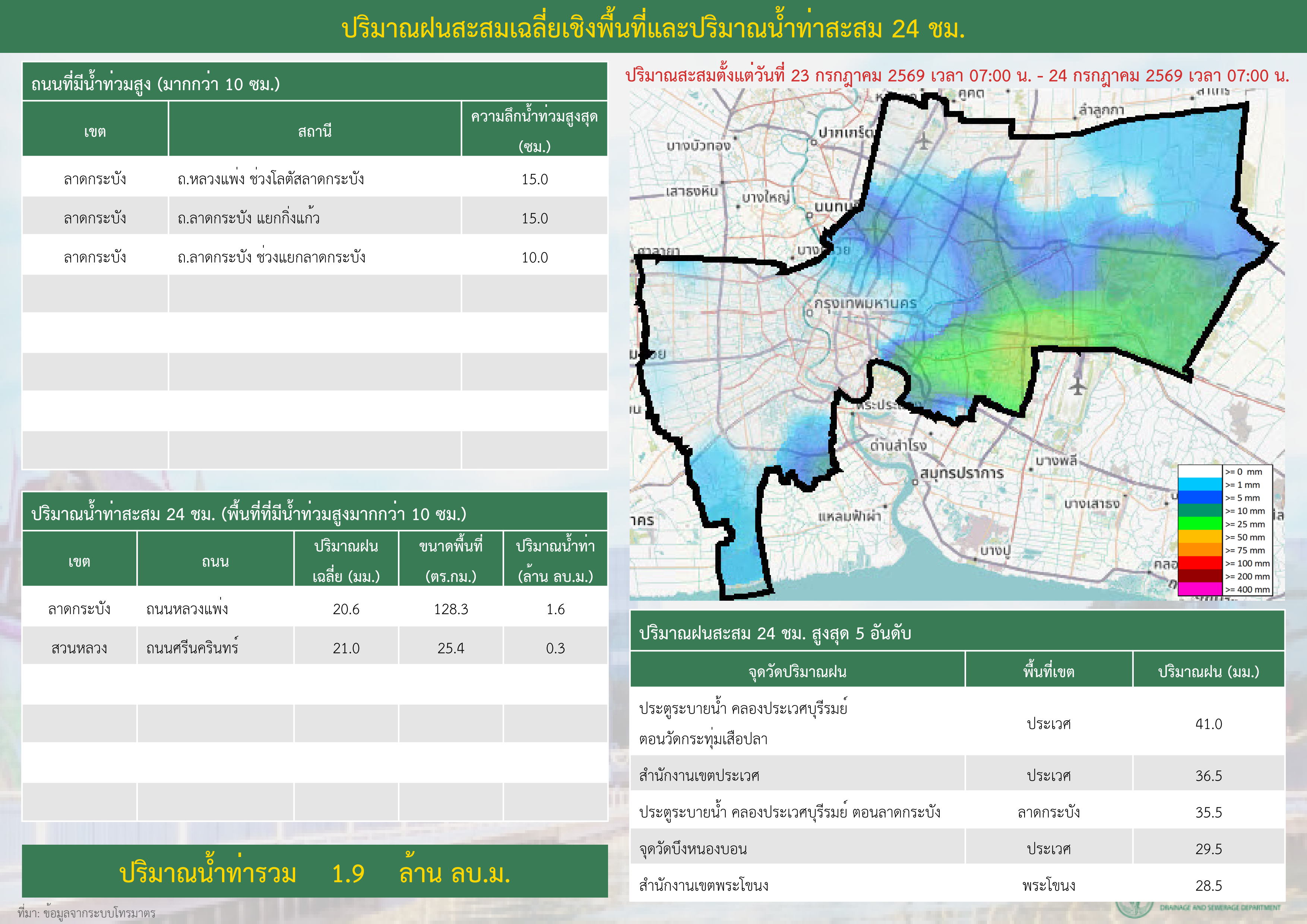Click the average rainfall value 21.0
The width and height of the screenshot is (1307, 924).
tap(346, 649)
